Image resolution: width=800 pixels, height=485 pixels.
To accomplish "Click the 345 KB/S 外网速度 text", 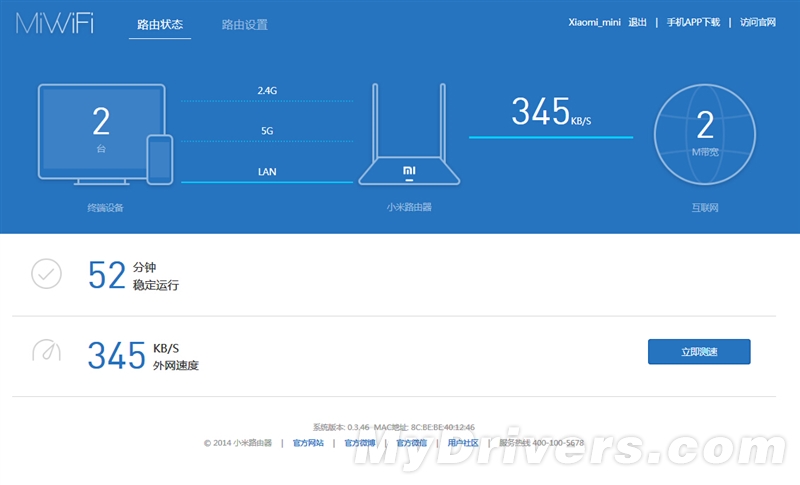I will click(143, 356).
